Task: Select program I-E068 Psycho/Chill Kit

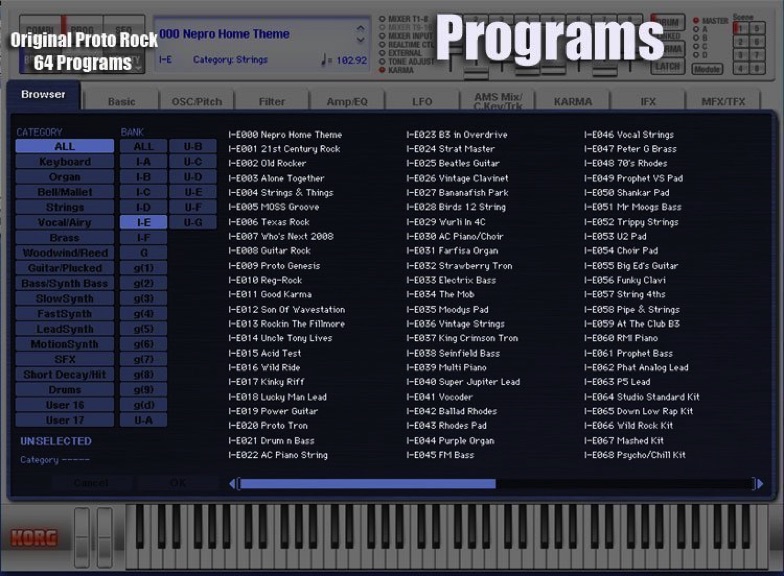Action: pyautogui.click(x=634, y=455)
